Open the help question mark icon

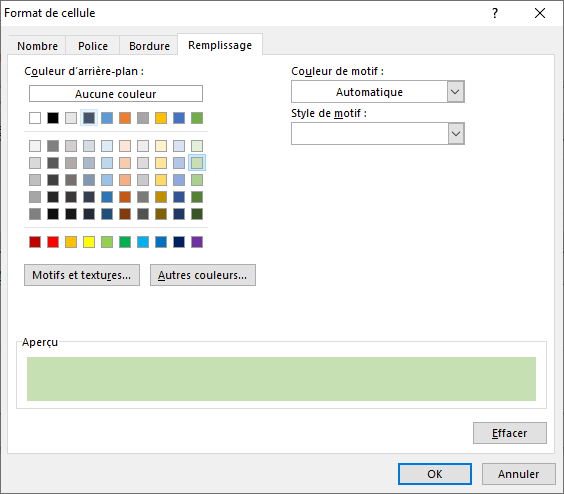(495, 13)
